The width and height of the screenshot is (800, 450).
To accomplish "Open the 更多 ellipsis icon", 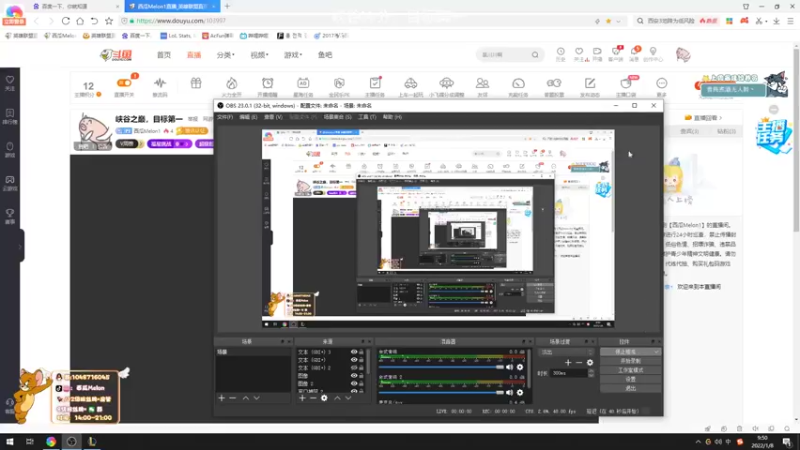I will (x=661, y=83).
